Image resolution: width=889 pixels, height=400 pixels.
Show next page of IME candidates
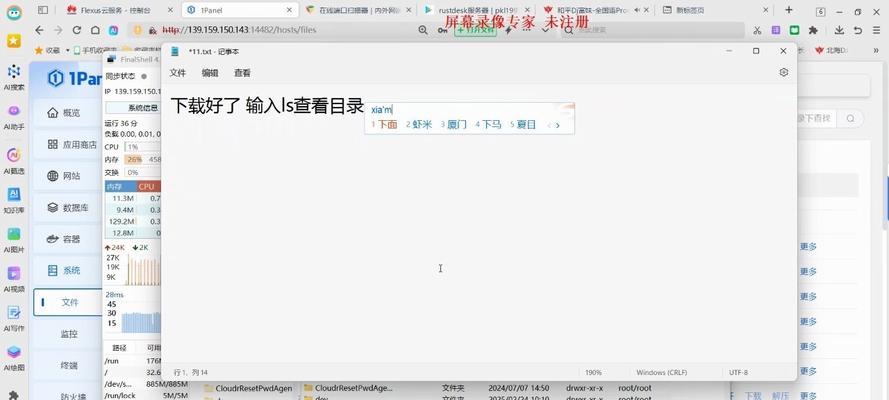point(558,125)
